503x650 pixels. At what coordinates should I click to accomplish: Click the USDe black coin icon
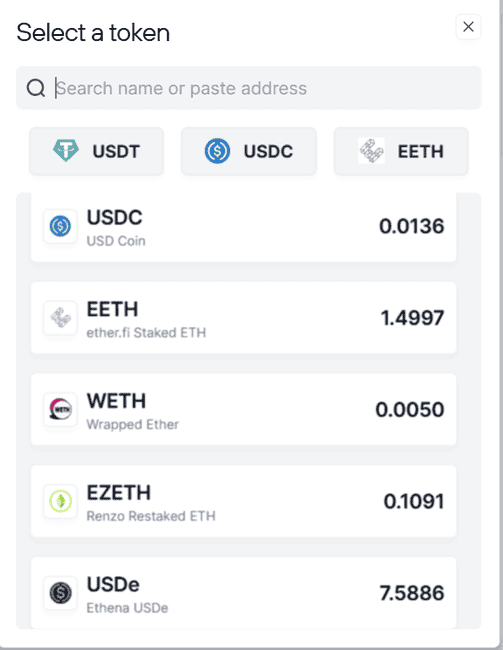tap(61, 593)
